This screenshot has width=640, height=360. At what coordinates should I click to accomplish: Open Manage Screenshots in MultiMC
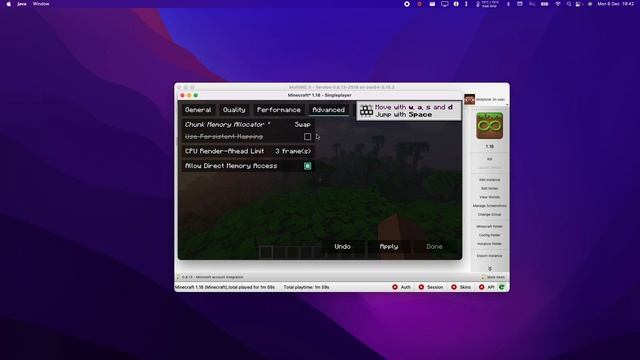click(489, 206)
